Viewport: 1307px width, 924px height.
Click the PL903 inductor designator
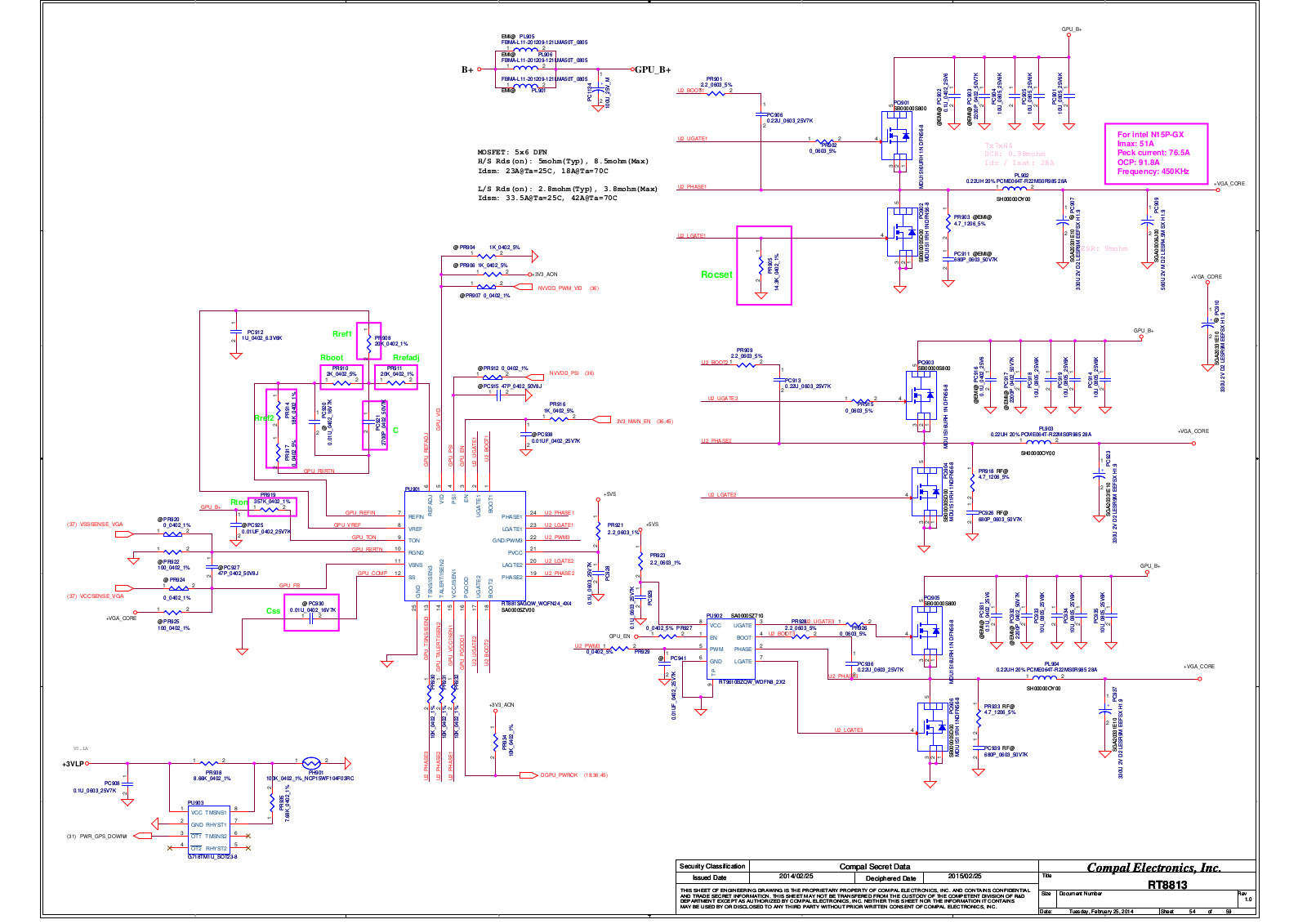[x=1046, y=428]
